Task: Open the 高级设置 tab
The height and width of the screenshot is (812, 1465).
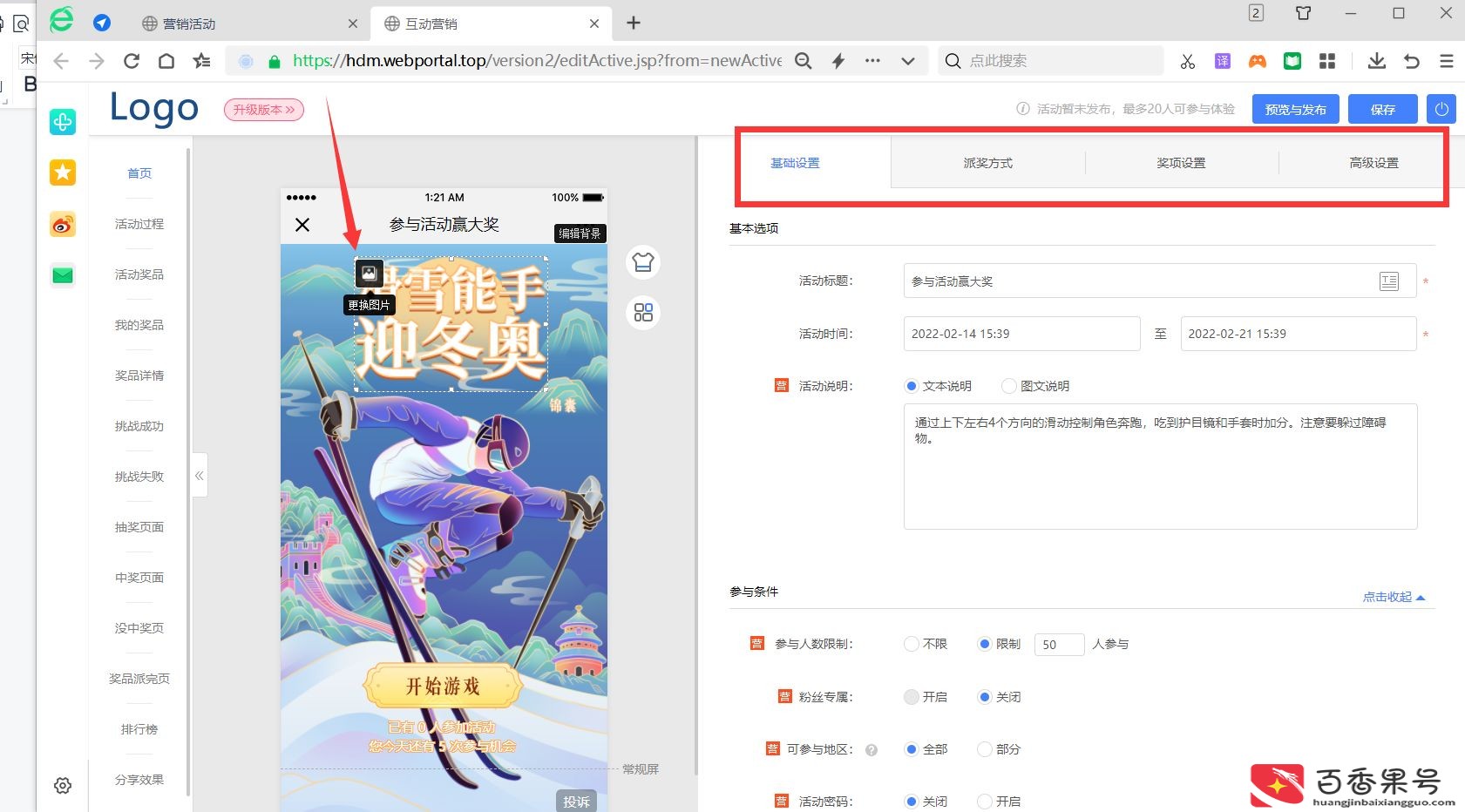Action: tap(1373, 163)
